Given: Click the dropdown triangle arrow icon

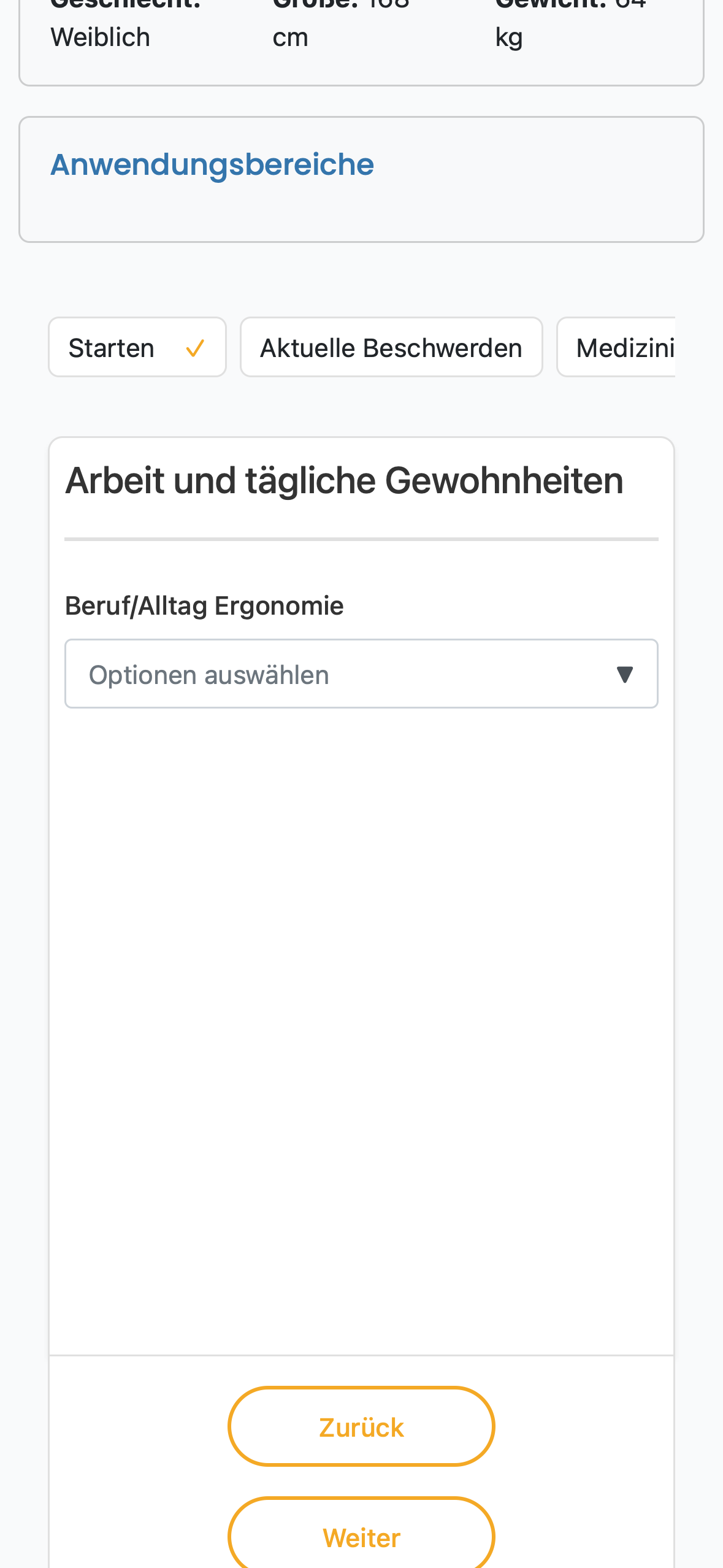Looking at the screenshot, I should click(x=624, y=674).
